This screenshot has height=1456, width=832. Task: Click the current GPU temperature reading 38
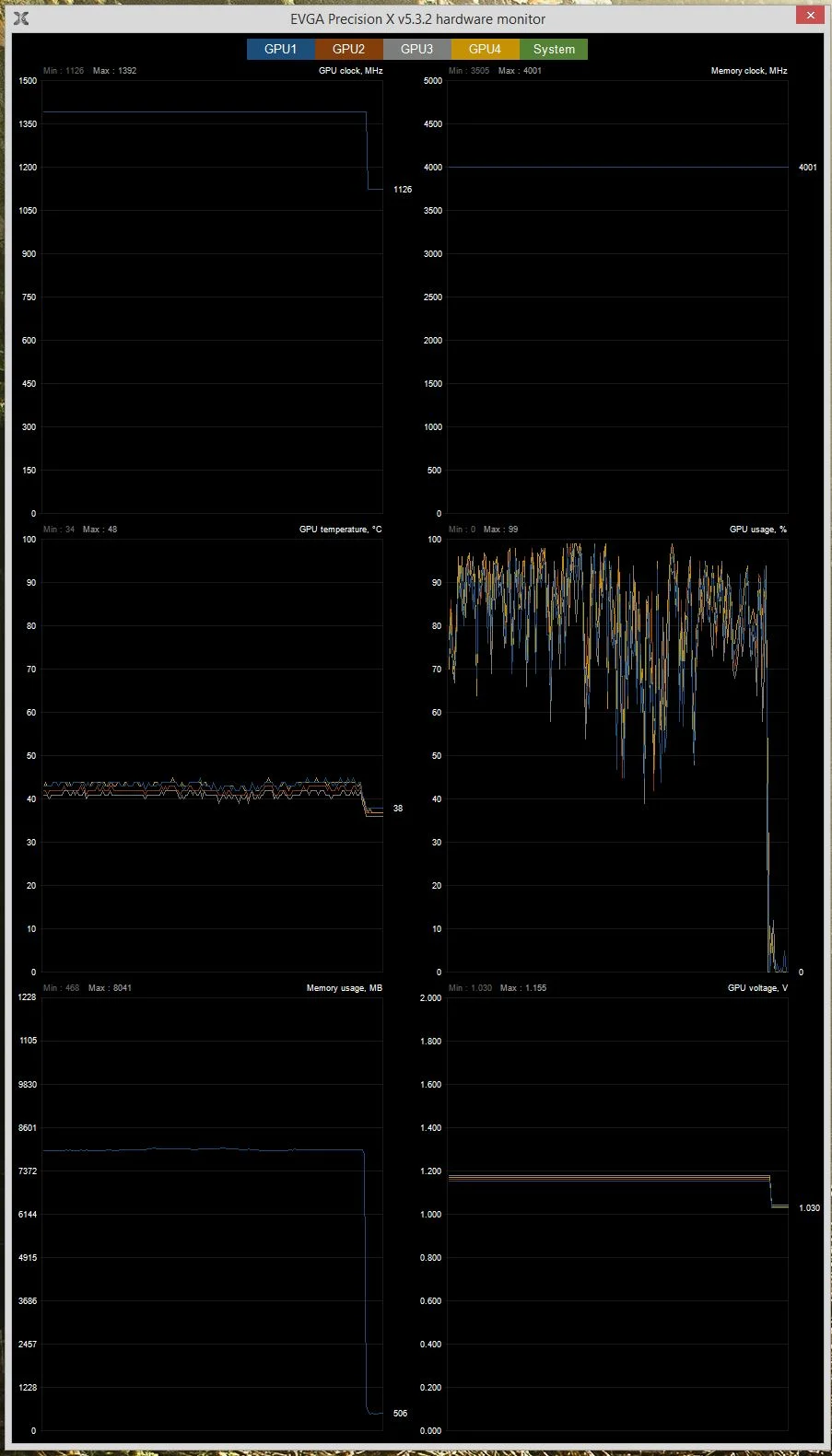point(398,809)
